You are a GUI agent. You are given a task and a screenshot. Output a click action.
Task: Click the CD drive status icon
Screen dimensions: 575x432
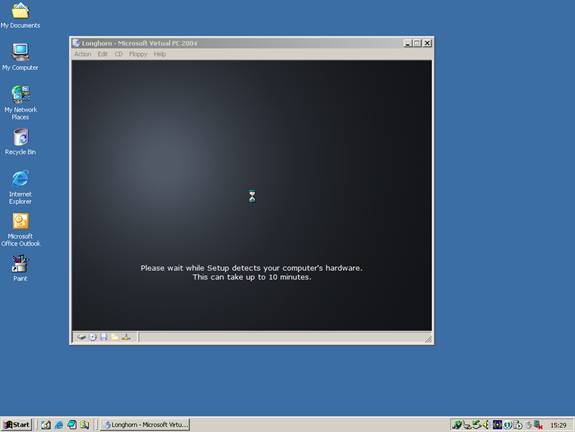pyautogui.click(x=93, y=337)
